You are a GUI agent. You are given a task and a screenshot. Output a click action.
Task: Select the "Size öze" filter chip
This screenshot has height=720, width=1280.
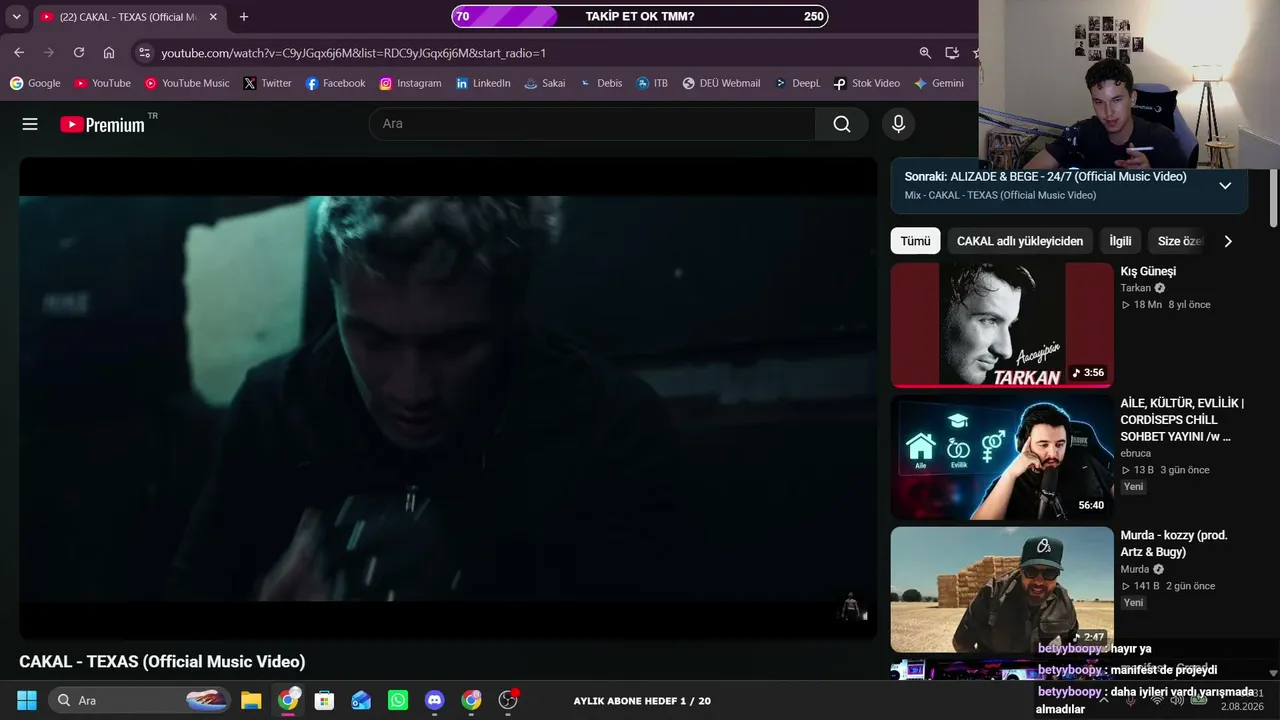pyautogui.click(x=1179, y=241)
